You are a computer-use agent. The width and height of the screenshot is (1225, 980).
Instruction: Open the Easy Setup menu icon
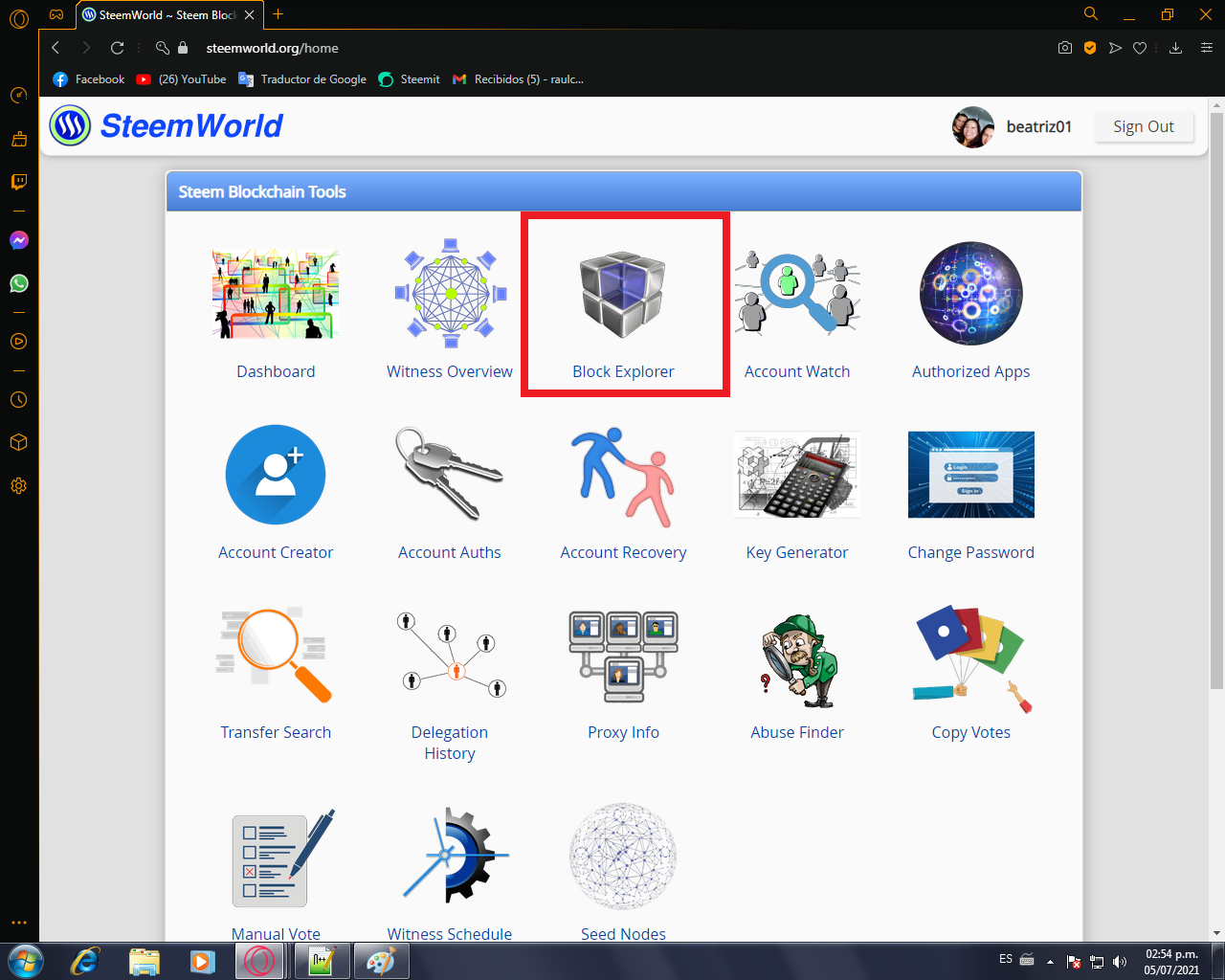1206,48
